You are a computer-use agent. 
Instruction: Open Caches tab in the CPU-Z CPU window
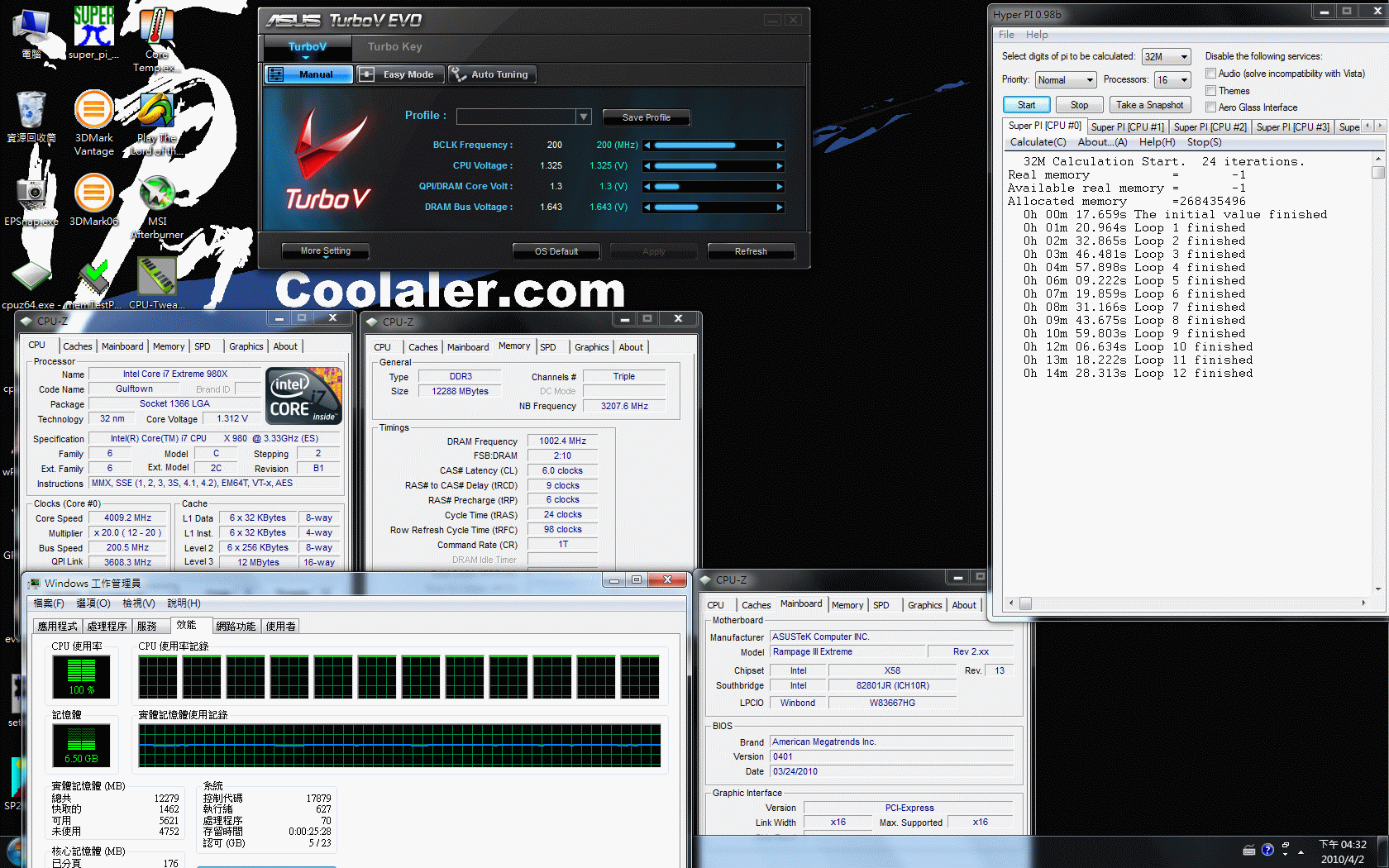[78, 346]
